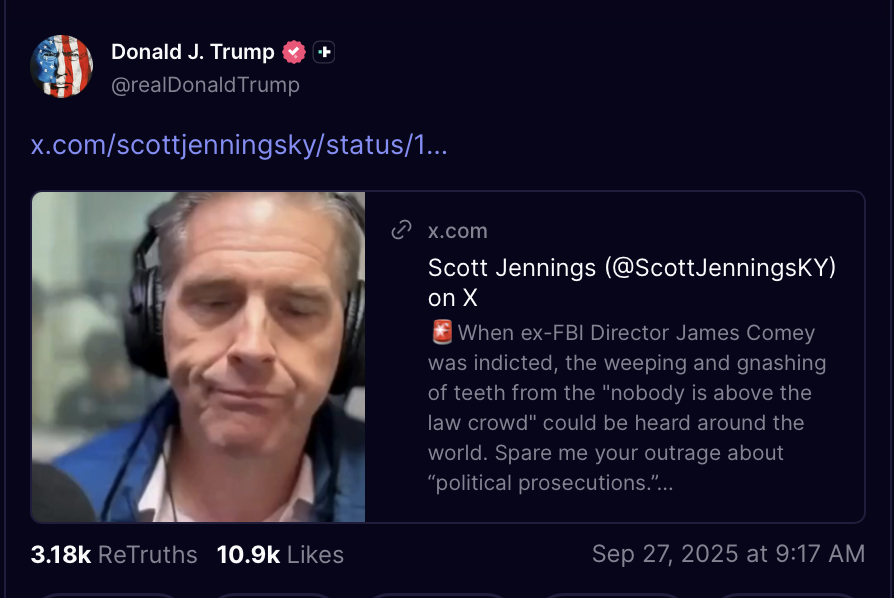Viewport: 894px width, 598px height.
Task: Open the link preview thumbnail of the man with headphones
Action: click(x=198, y=357)
